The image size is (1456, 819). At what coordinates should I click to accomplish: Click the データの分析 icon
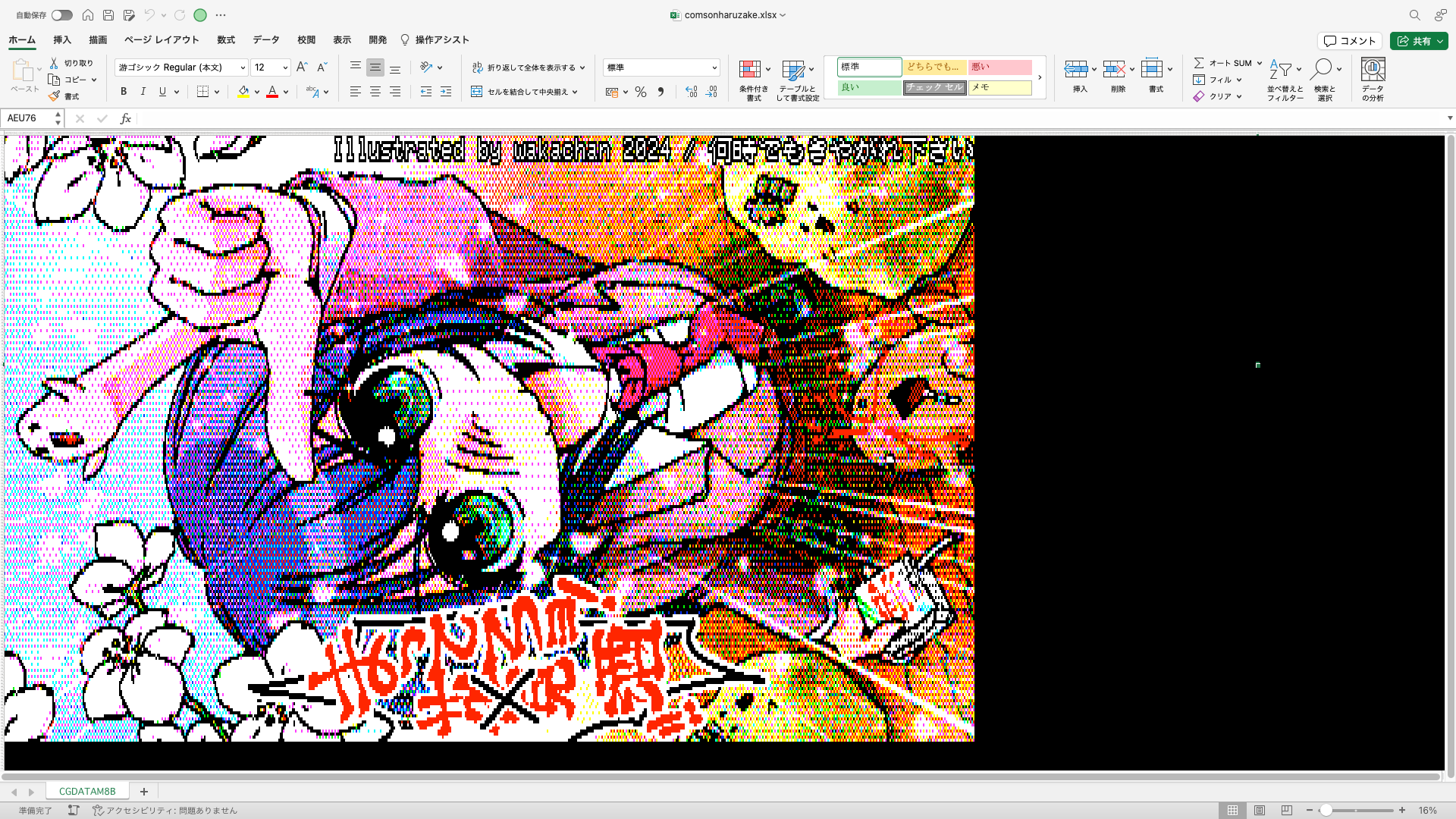[x=1373, y=70]
